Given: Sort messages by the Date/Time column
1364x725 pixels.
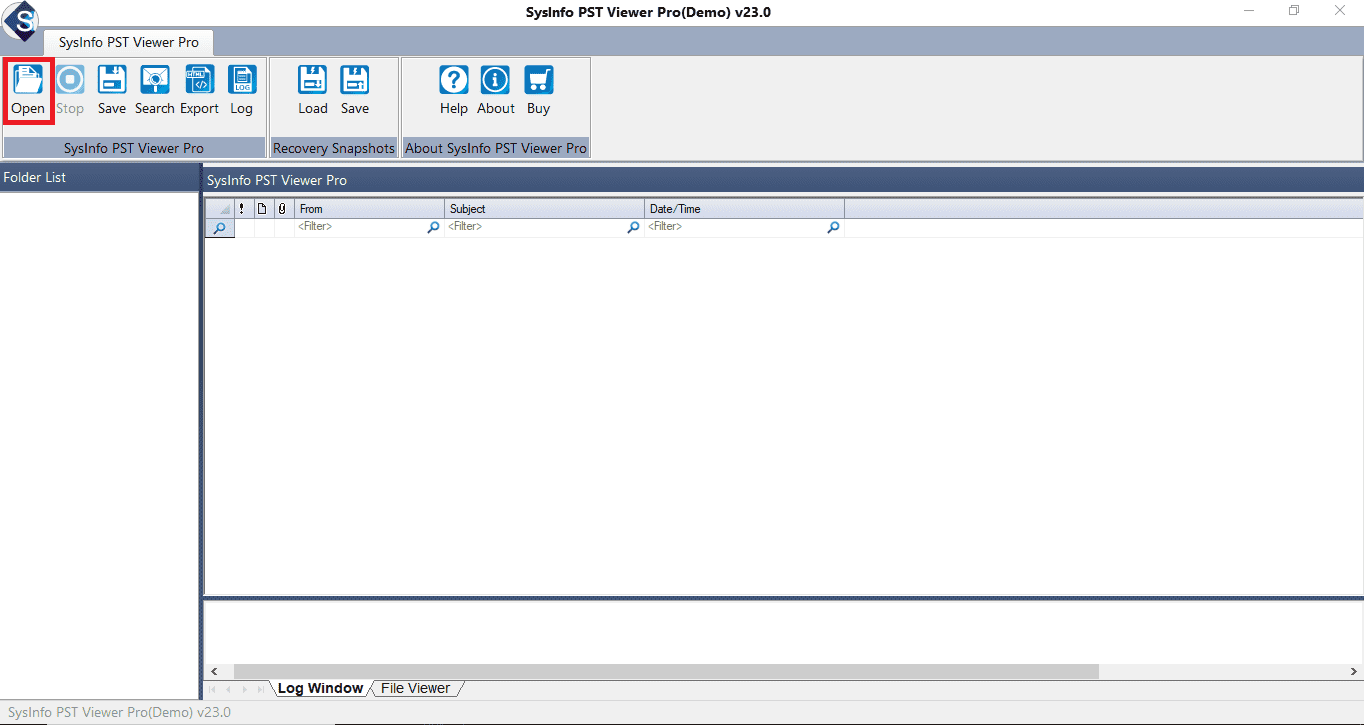Looking at the screenshot, I should coord(744,208).
